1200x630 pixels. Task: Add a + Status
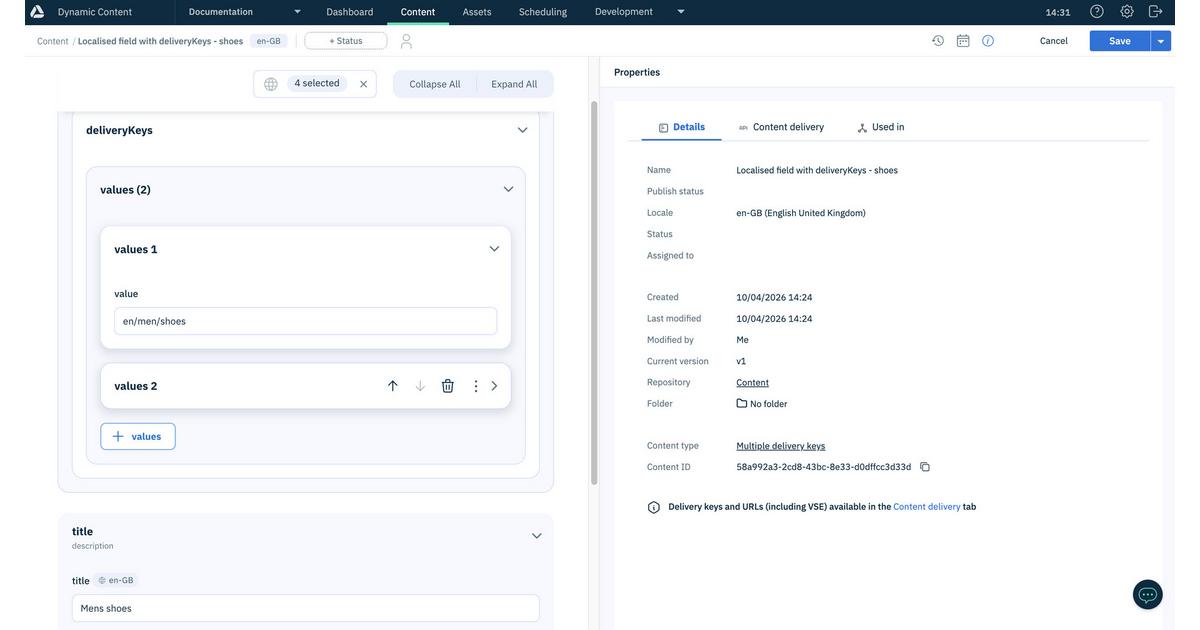[x=346, y=41]
